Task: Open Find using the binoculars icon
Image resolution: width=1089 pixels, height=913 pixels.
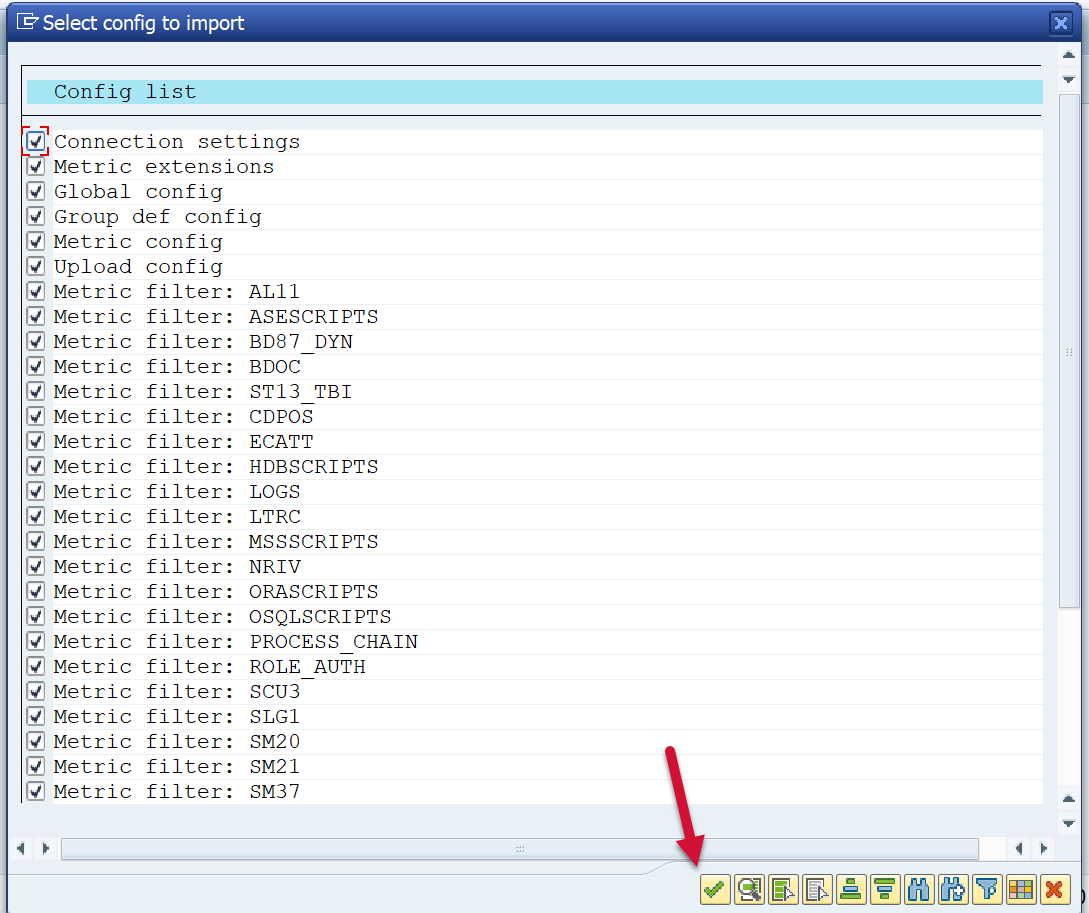Action: [919, 888]
